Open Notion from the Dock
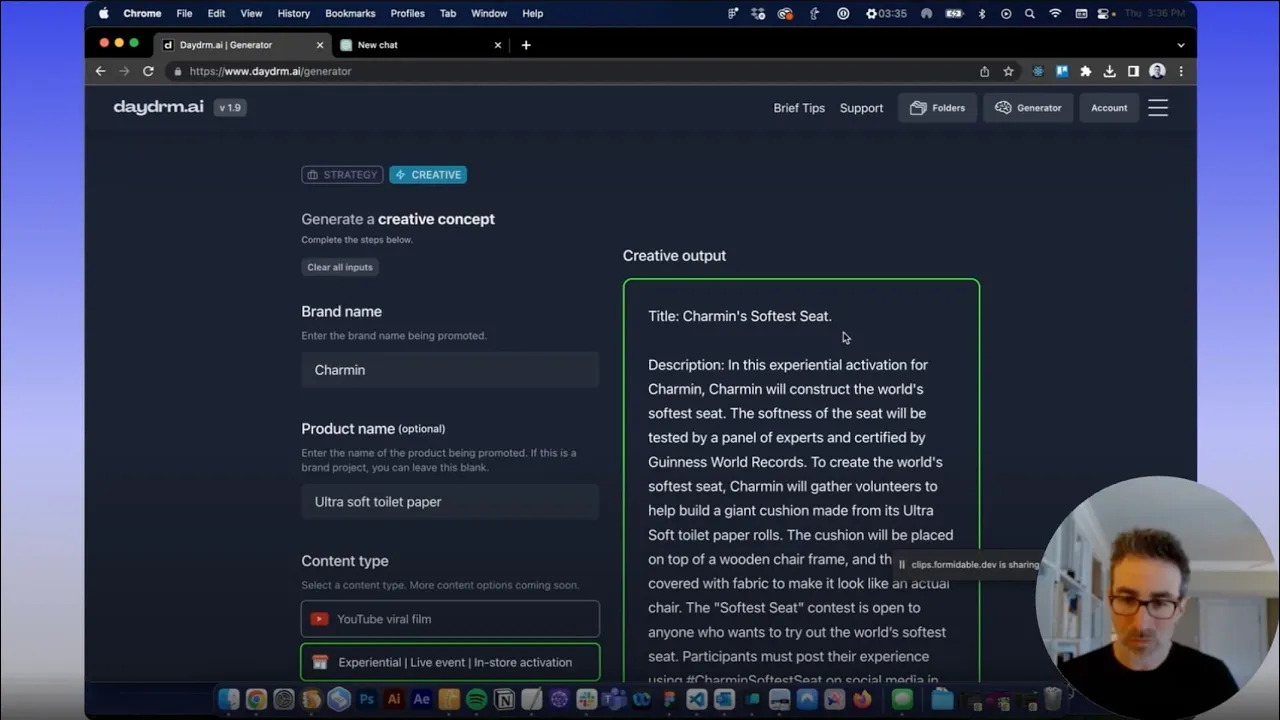Screen dimensions: 1280x720 click(x=504, y=700)
